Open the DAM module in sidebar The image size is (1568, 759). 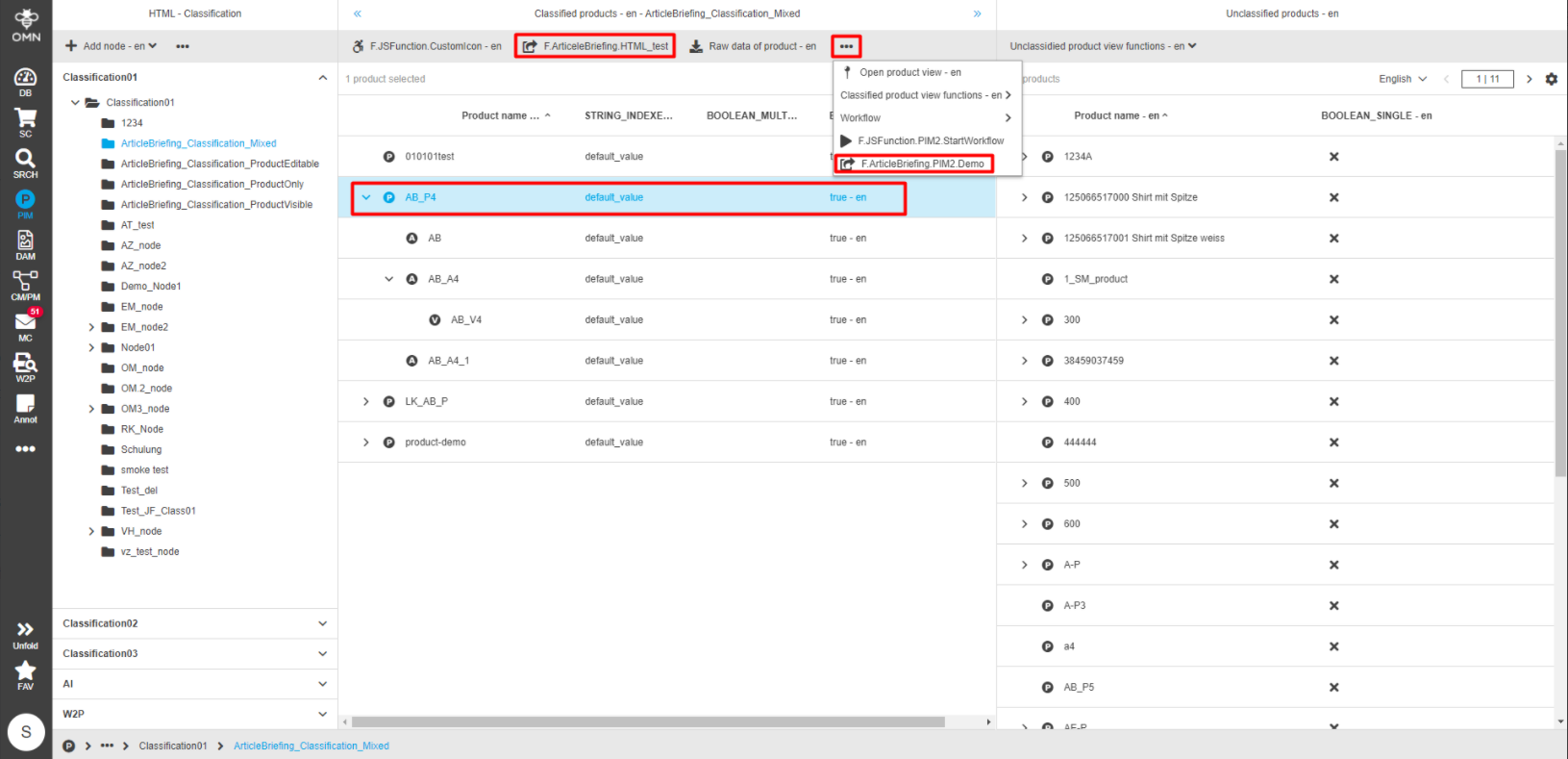coord(25,244)
